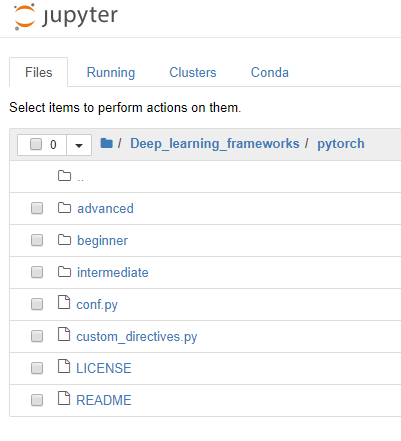Image resolution: width=401 pixels, height=441 pixels.
Task: Tick the checkbox next to advanced
Action: 37,208
